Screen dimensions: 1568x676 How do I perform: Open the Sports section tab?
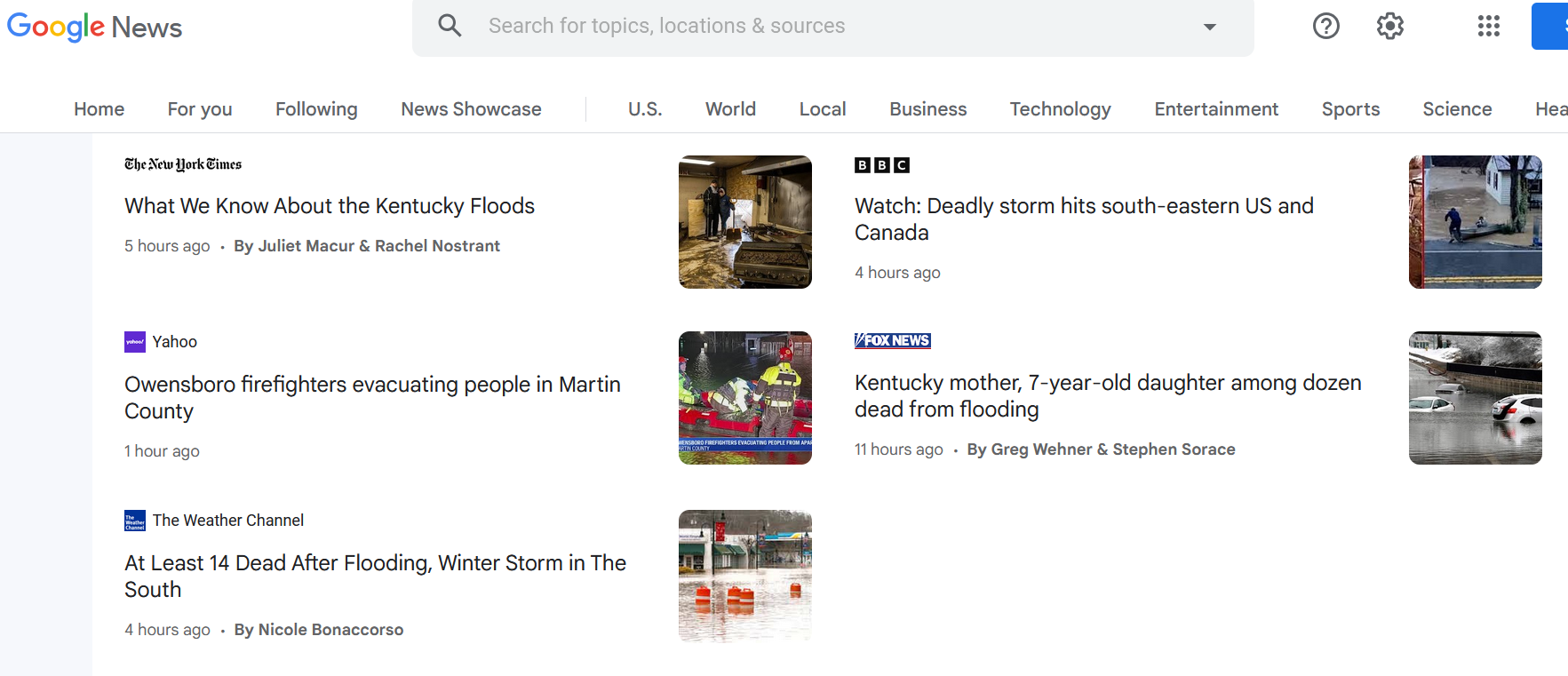(x=1350, y=109)
